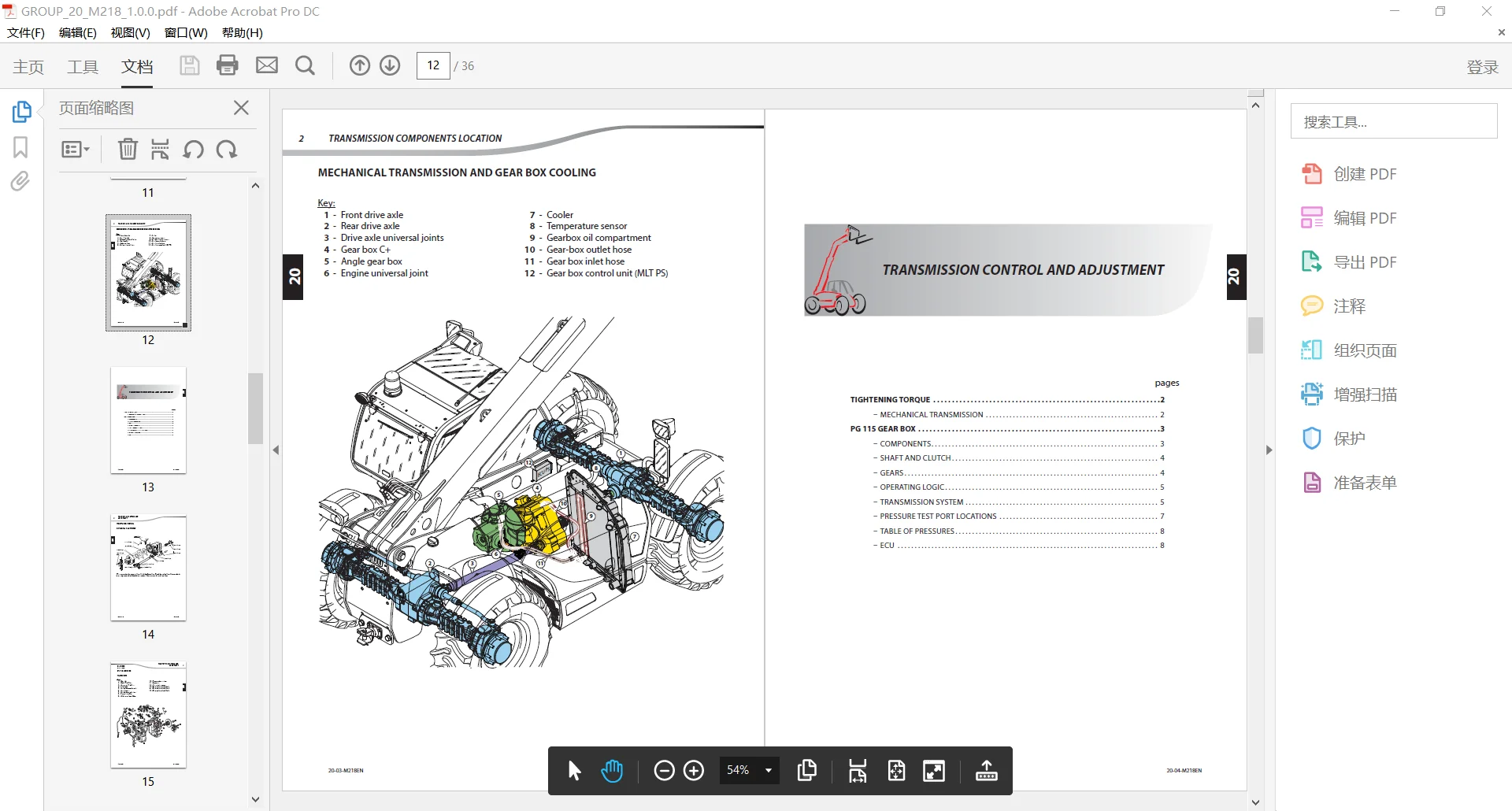Choose the Selection arrow tool
Image resolution: width=1512 pixels, height=811 pixels.
pyautogui.click(x=574, y=771)
